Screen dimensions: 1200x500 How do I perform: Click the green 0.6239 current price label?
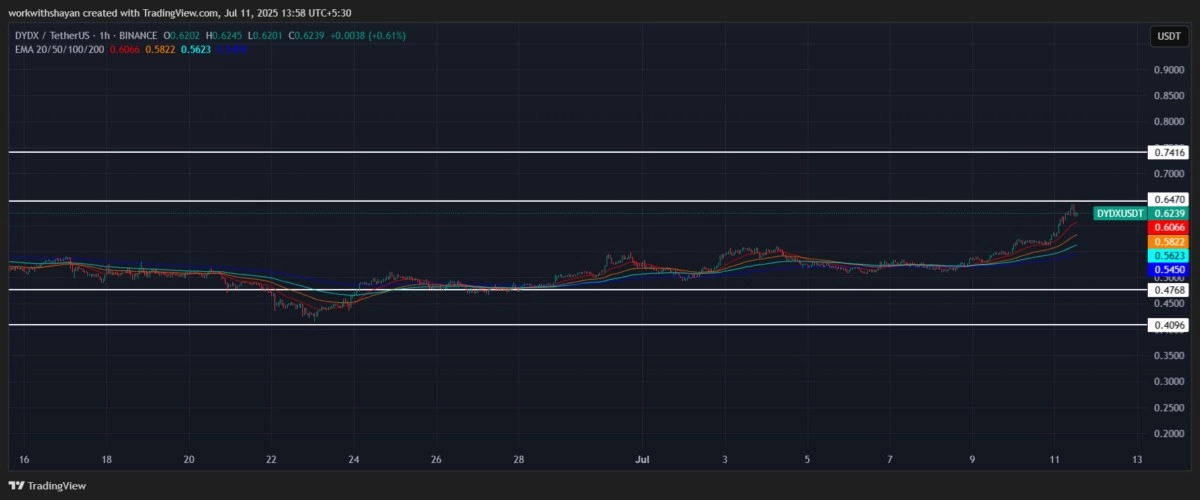[1169, 213]
